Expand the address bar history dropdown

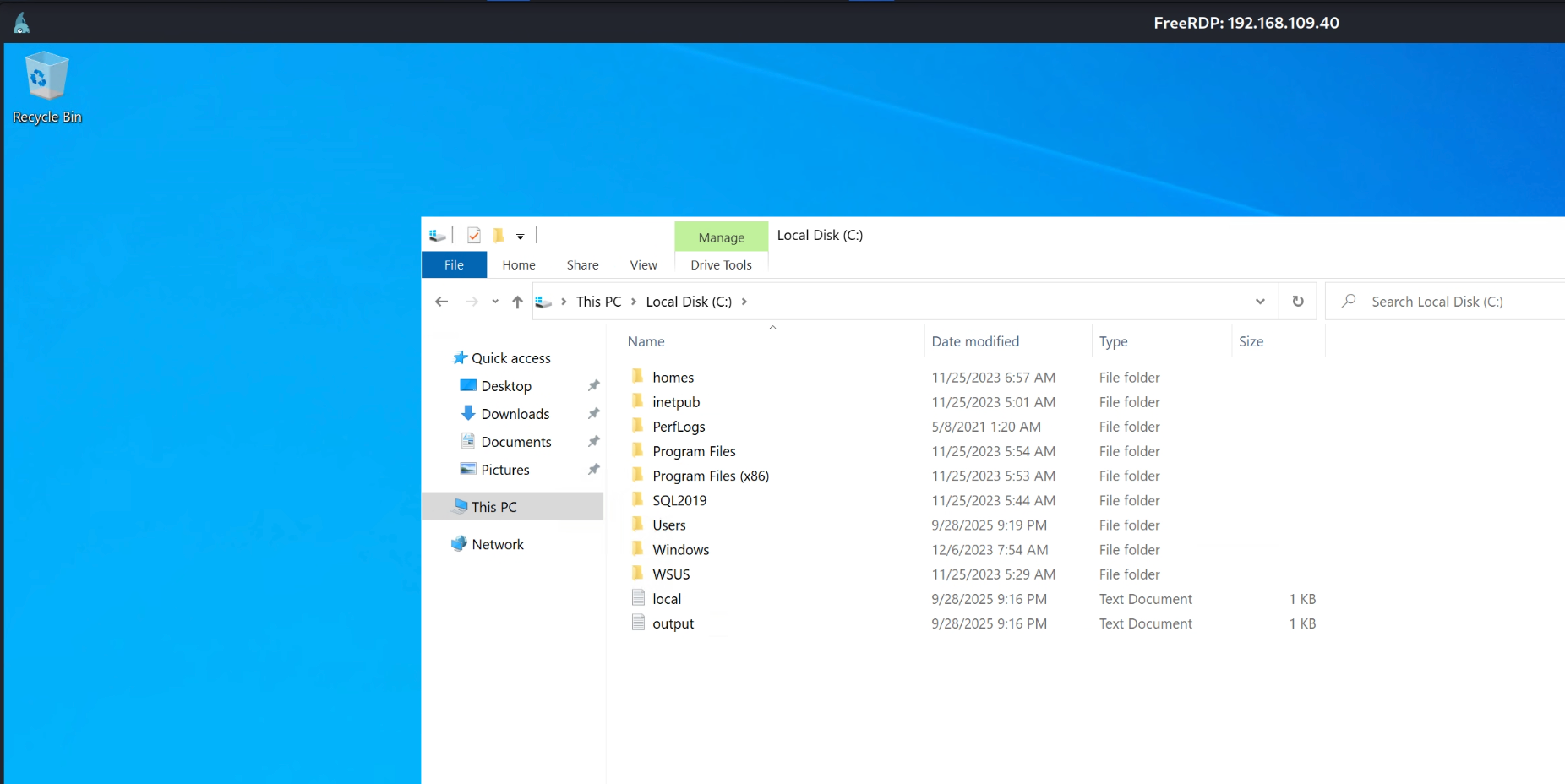pyautogui.click(x=1260, y=302)
